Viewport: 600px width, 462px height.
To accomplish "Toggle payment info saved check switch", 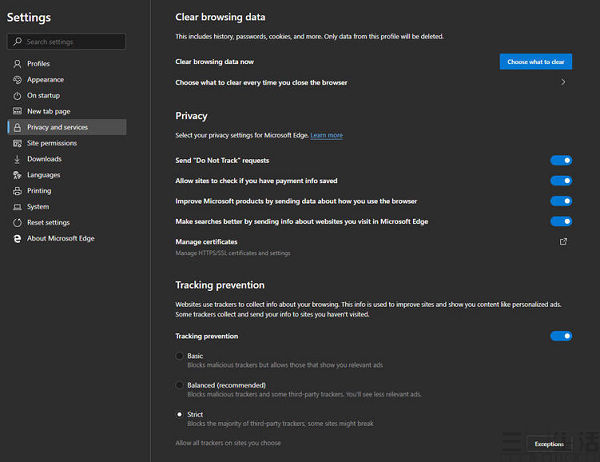I will [x=561, y=181].
